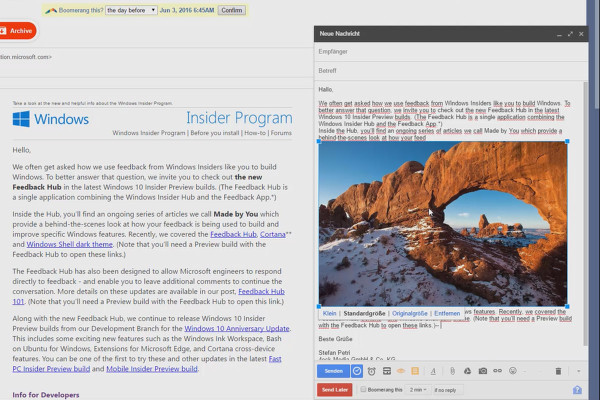Click the 'Stefan Petri' signature name
The height and width of the screenshot is (400, 600).
point(334,353)
